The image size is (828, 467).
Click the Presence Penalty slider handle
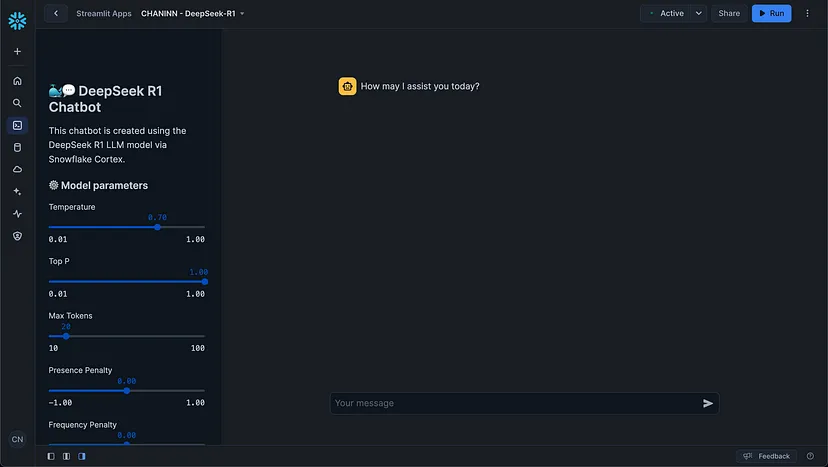point(127,391)
